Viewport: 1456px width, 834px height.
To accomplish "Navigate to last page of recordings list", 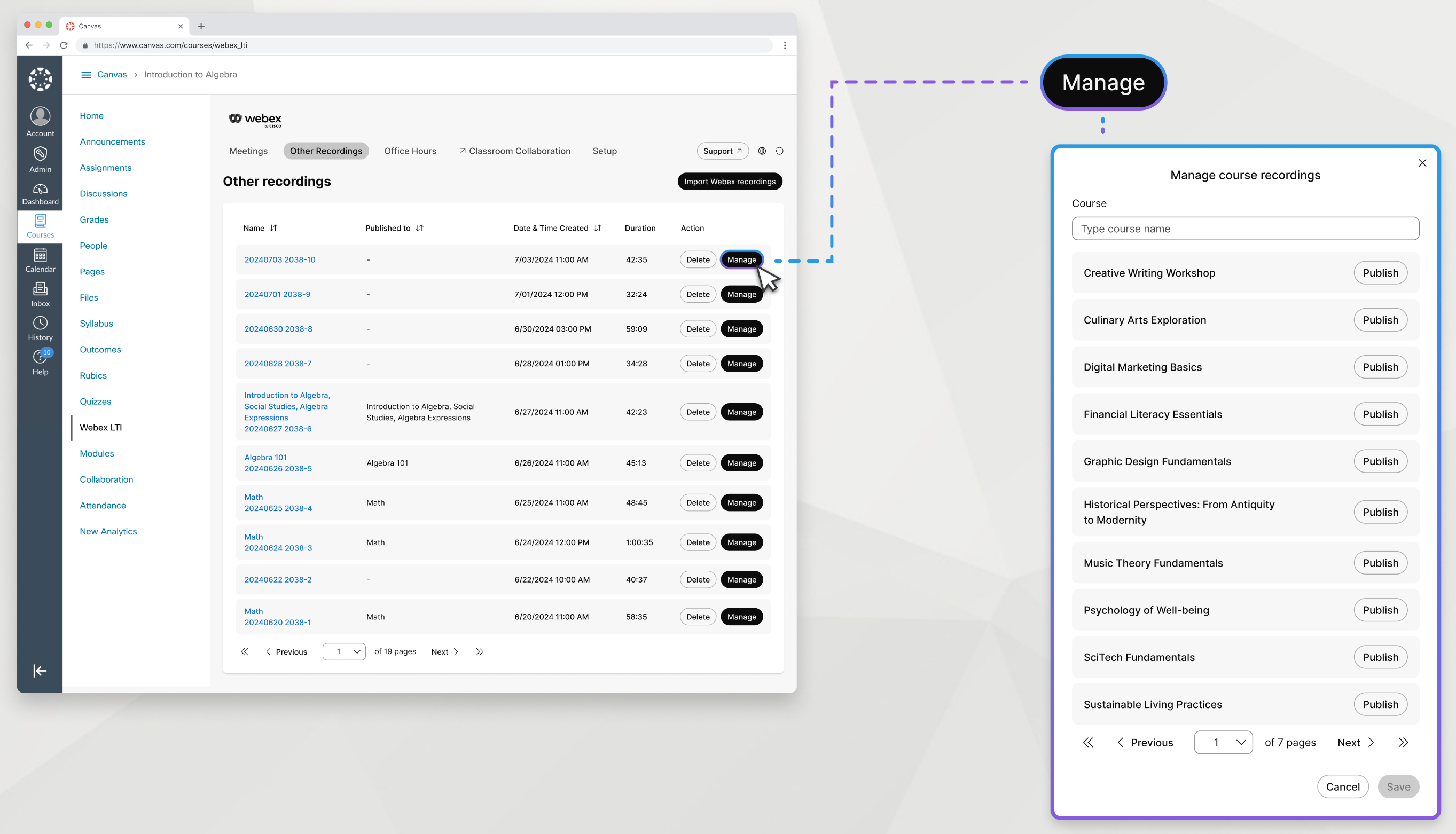I will (x=480, y=651).
